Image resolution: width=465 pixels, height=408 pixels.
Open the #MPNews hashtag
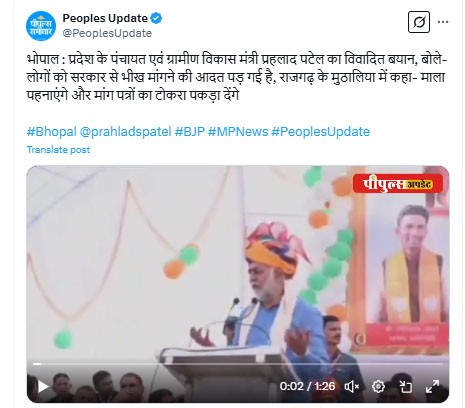coord(238,132)
